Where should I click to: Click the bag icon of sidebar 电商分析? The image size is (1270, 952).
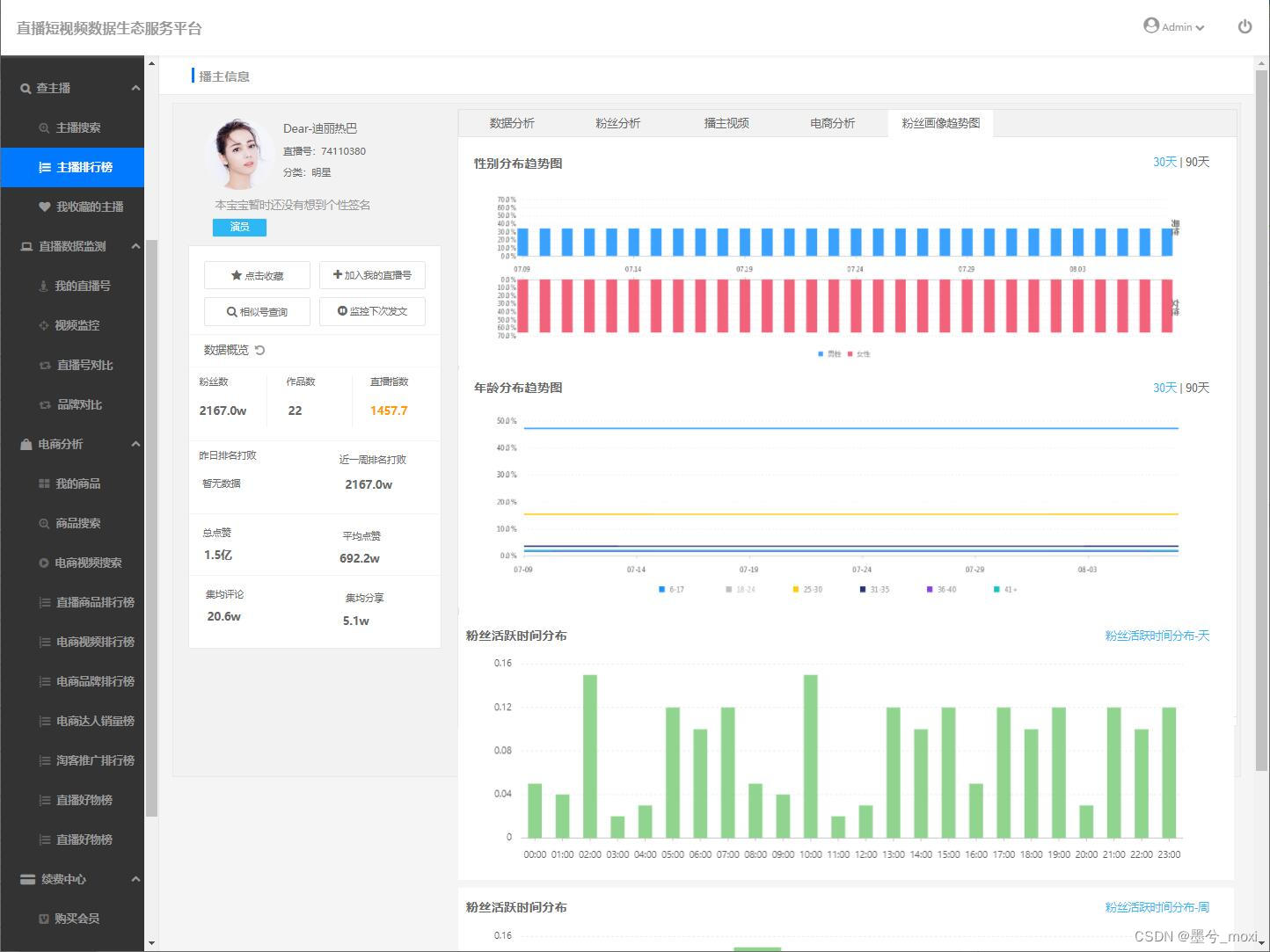tap(26, 444)
